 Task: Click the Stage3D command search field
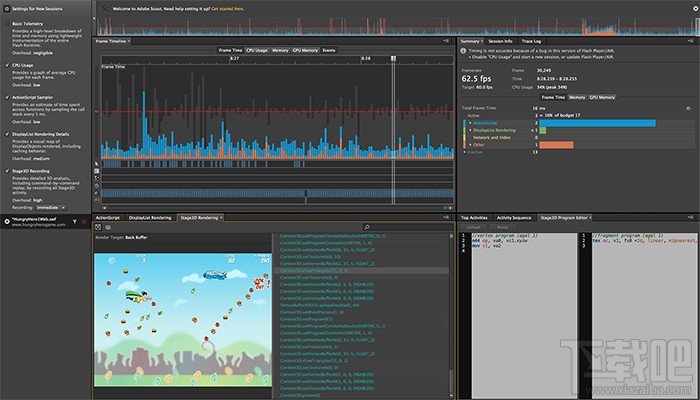point(407,227)
